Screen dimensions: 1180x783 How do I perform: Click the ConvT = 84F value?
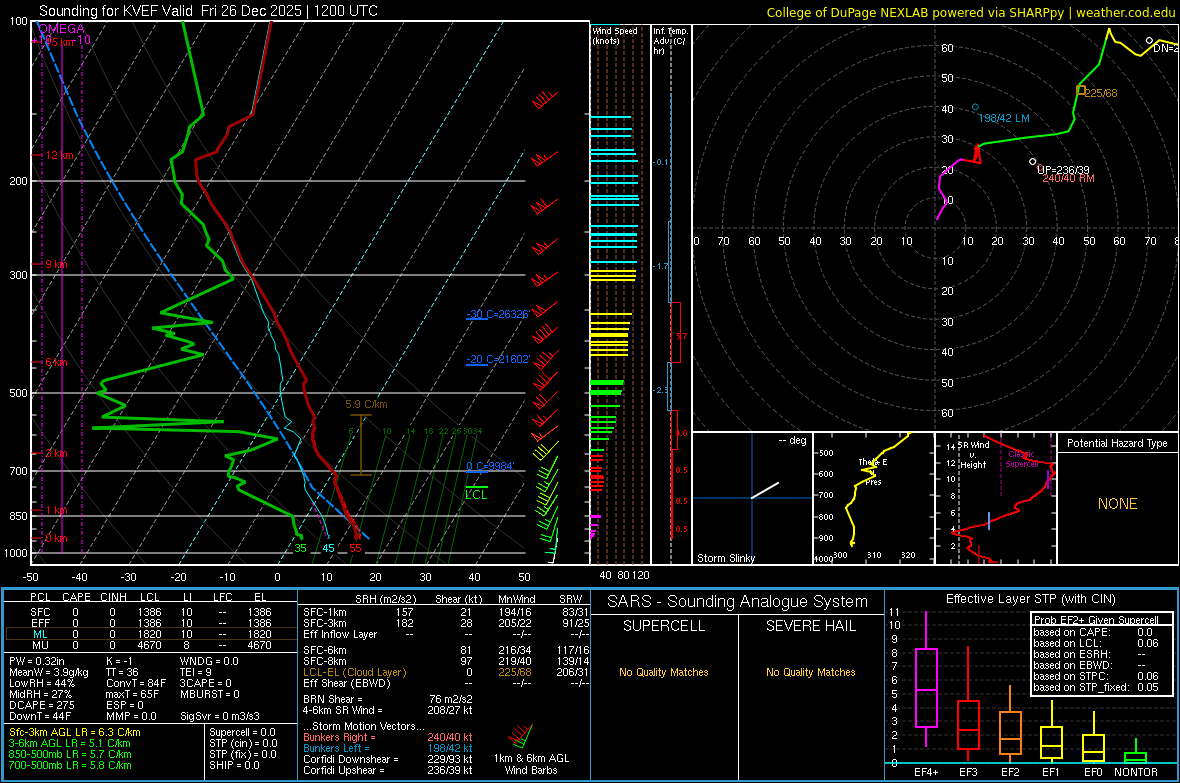[x=136, y=684]
